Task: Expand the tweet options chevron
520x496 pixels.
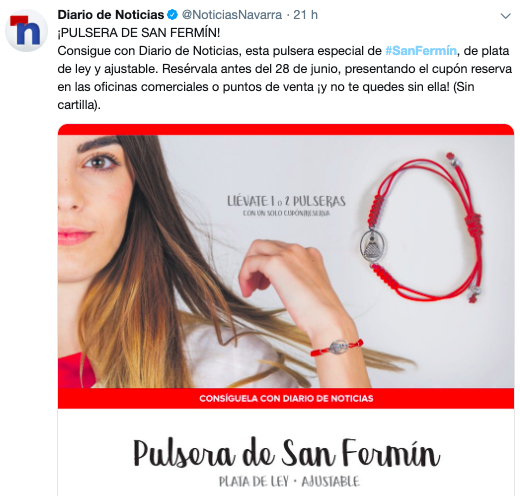Action: tap(506, 16)
